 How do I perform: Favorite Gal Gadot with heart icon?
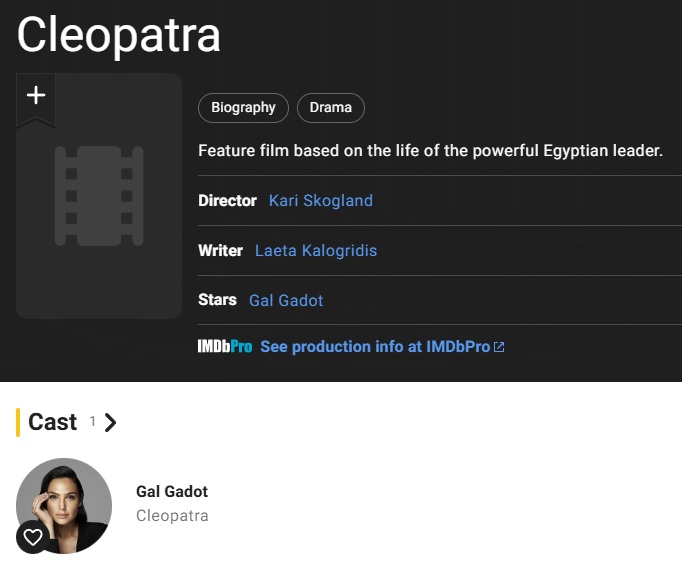tap(33, 537)
